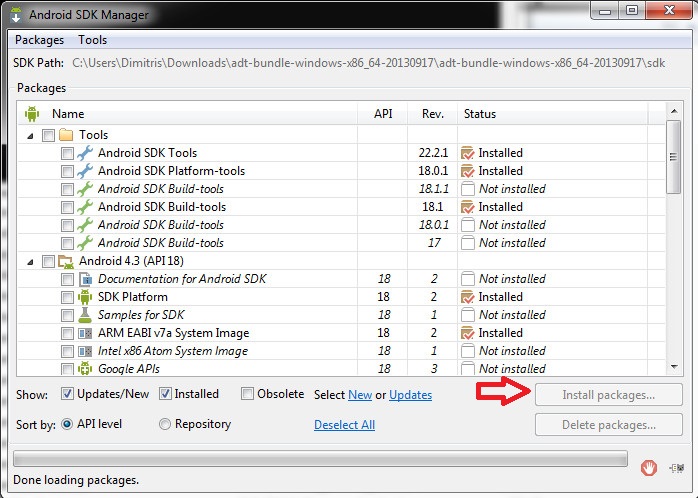Click the Updates link

[x=410, y=395]
